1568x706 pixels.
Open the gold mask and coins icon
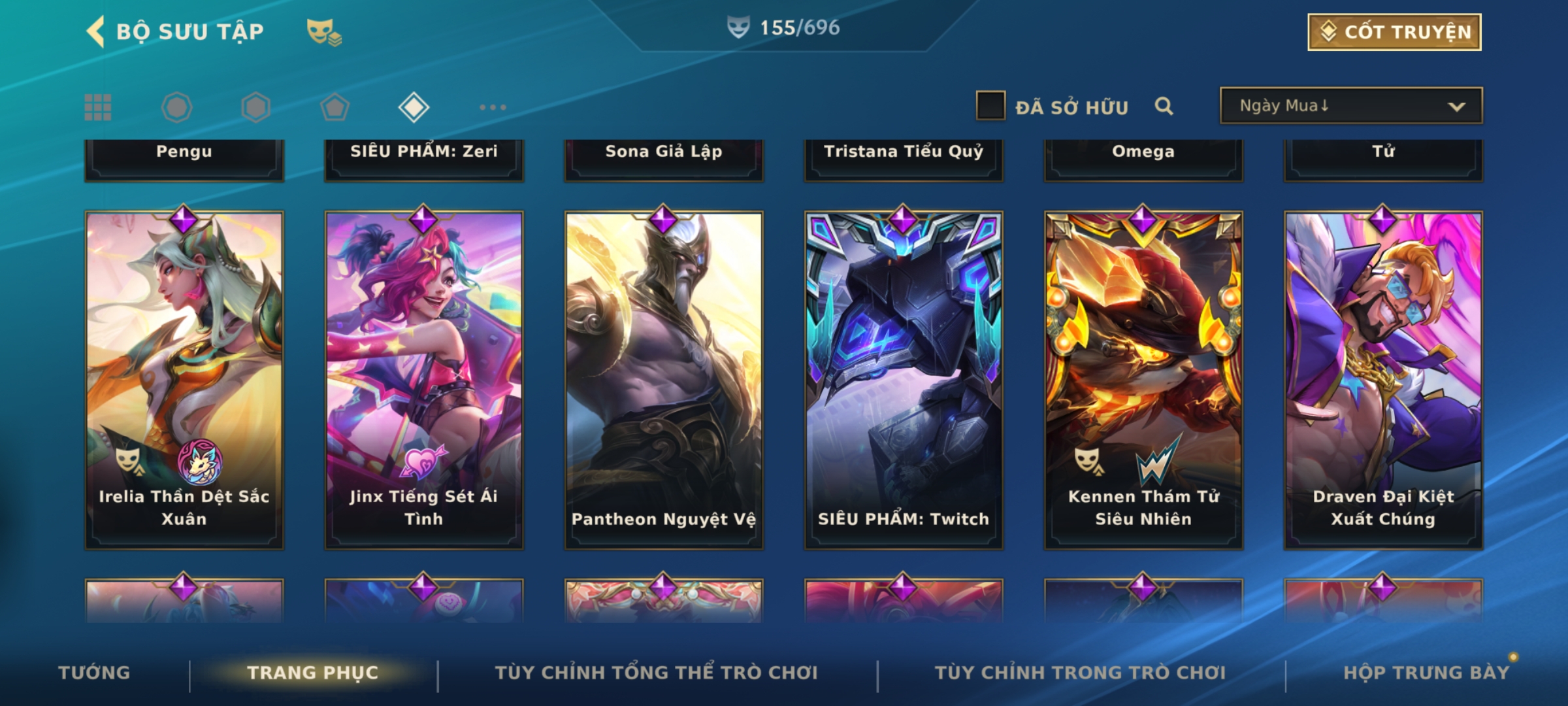pos(324,32)
